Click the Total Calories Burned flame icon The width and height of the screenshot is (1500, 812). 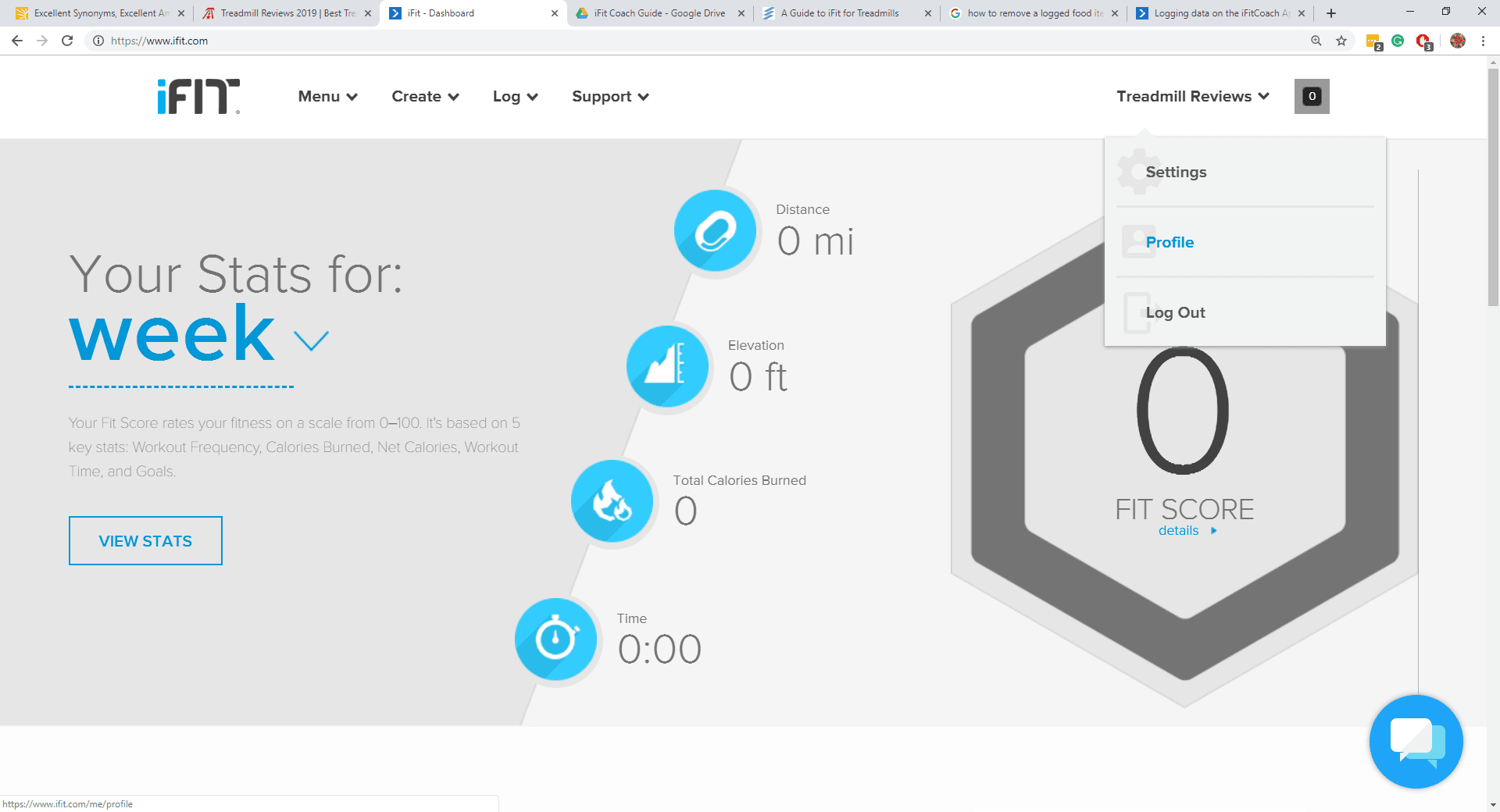pos(612,500)
